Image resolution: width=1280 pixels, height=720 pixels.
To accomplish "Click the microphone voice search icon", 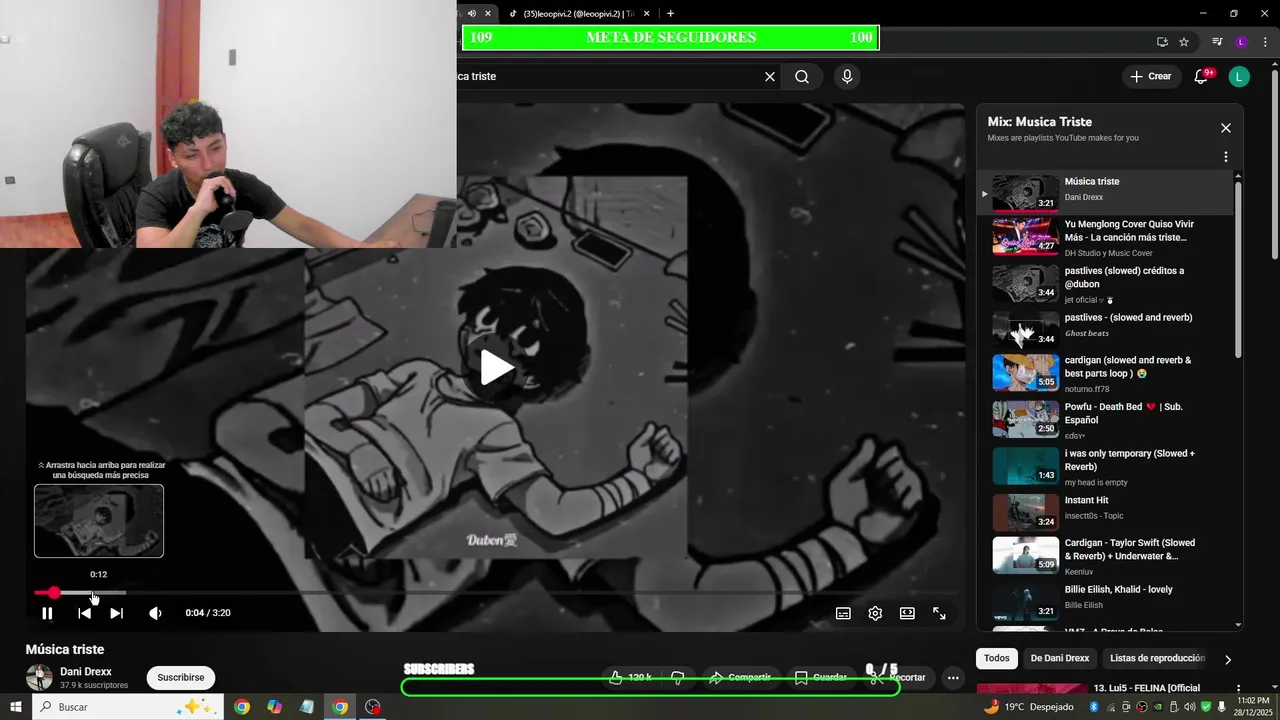I will pyautogui.click(x=847, y=76).
